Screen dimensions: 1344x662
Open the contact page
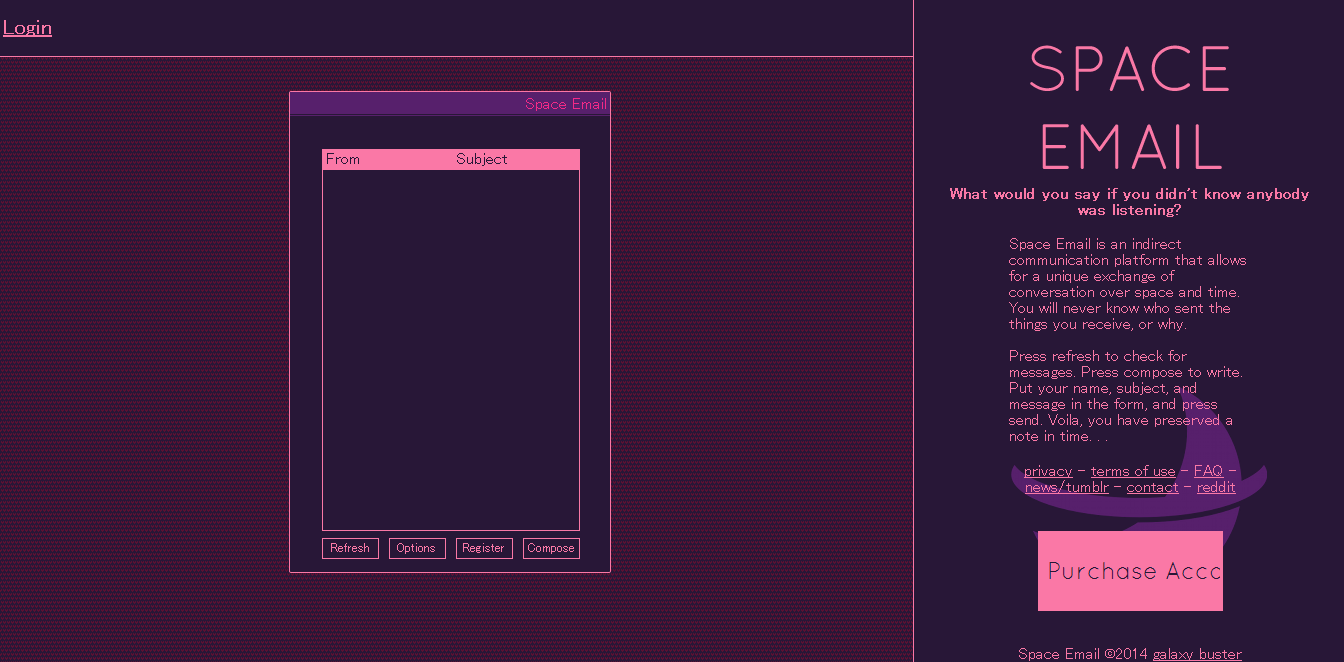click(x=1152, y=487)
